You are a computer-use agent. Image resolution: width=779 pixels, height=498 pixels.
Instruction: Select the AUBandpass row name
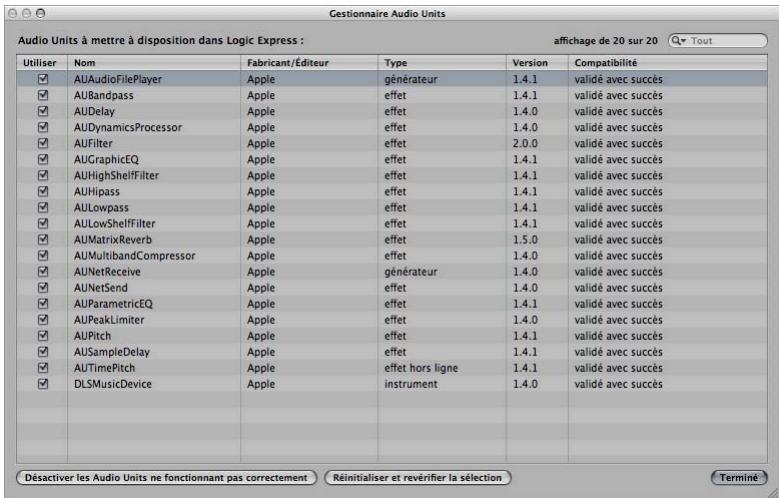pyautogui.click(x=103, y=95)
